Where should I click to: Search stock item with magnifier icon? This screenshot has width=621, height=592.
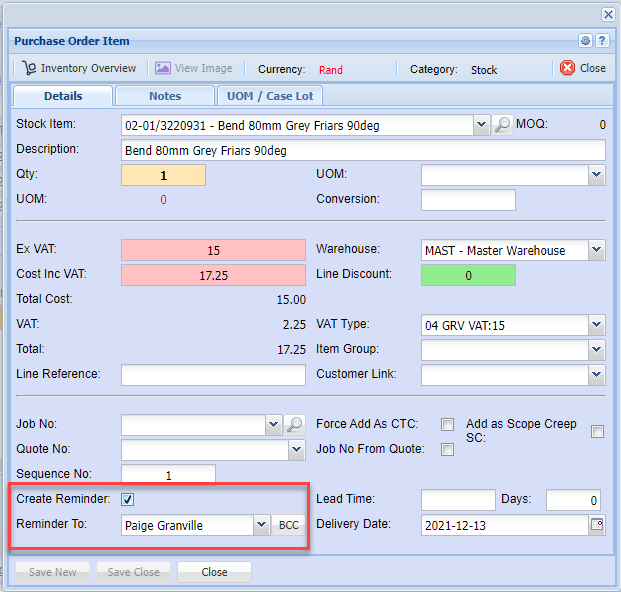coord(503,125)
